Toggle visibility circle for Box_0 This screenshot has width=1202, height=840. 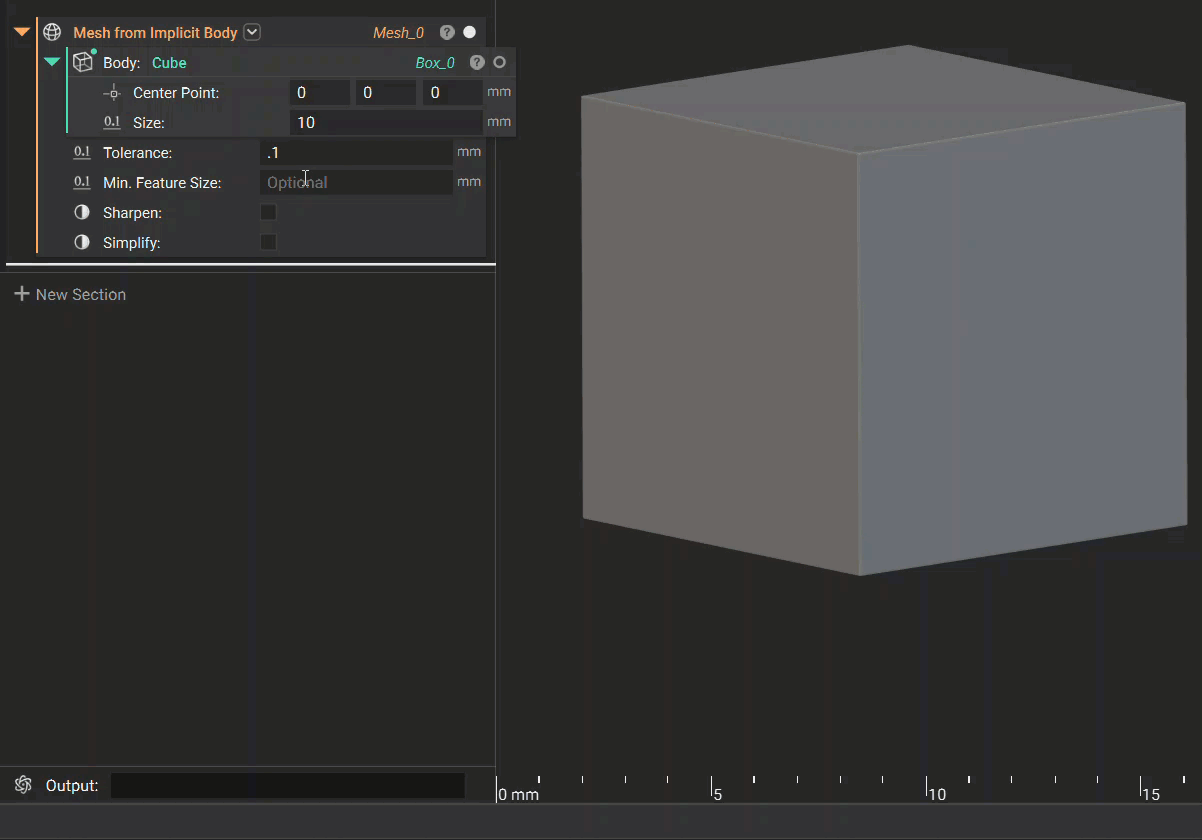500,62
